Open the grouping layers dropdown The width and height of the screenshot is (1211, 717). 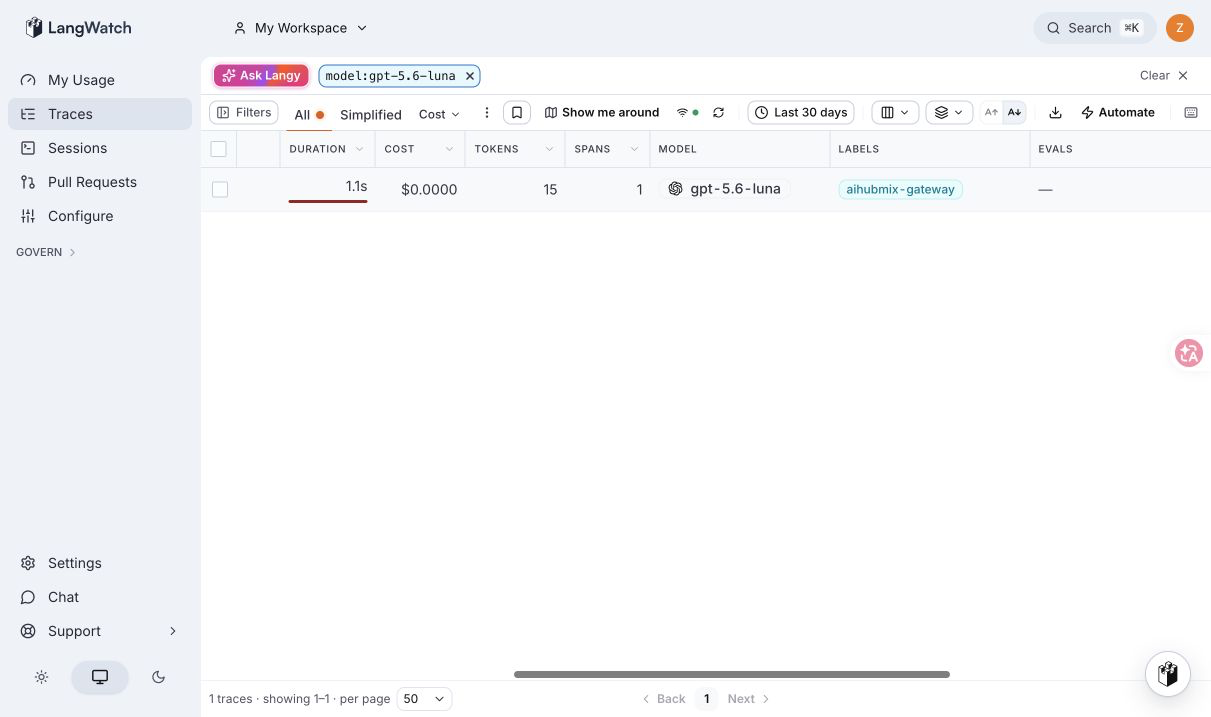point(949,112)
